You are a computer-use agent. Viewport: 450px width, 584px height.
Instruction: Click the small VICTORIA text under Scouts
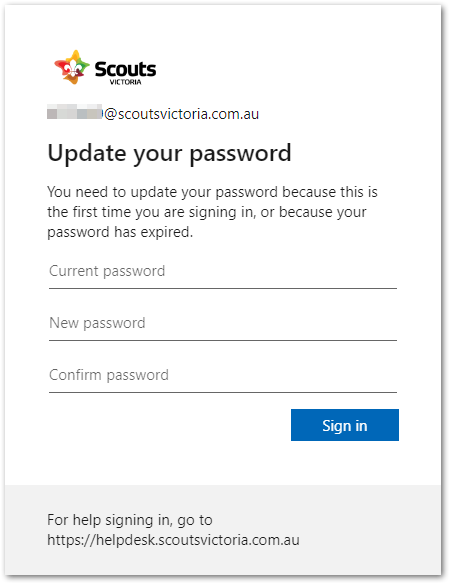(x=126, y=82)
